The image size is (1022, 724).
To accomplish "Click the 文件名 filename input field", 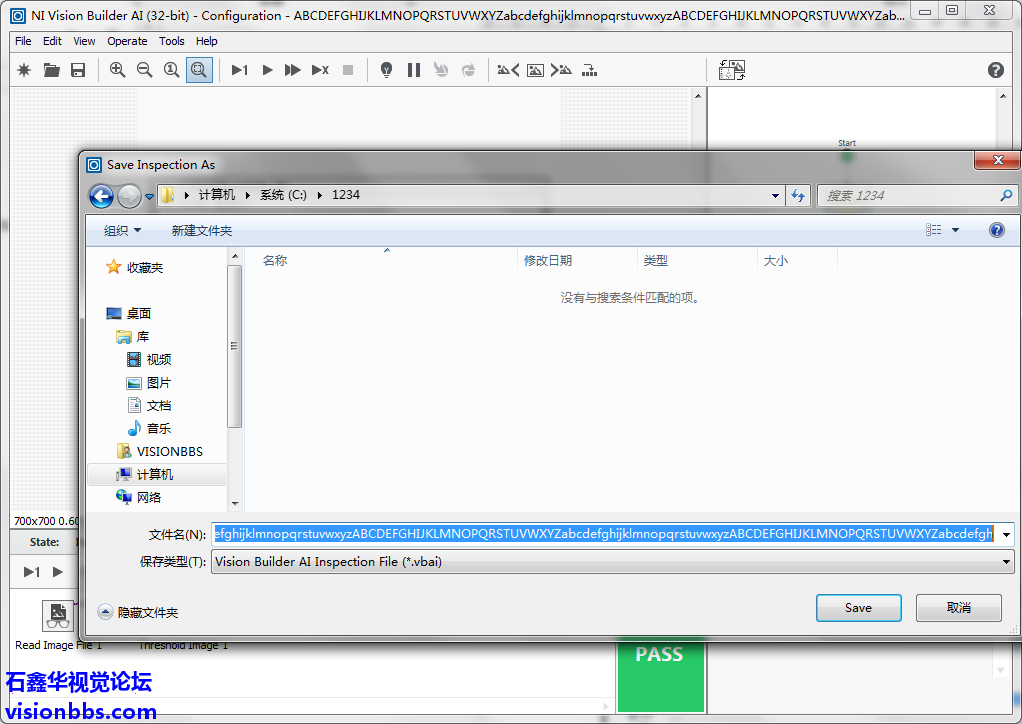I will [x=604, y=534].
